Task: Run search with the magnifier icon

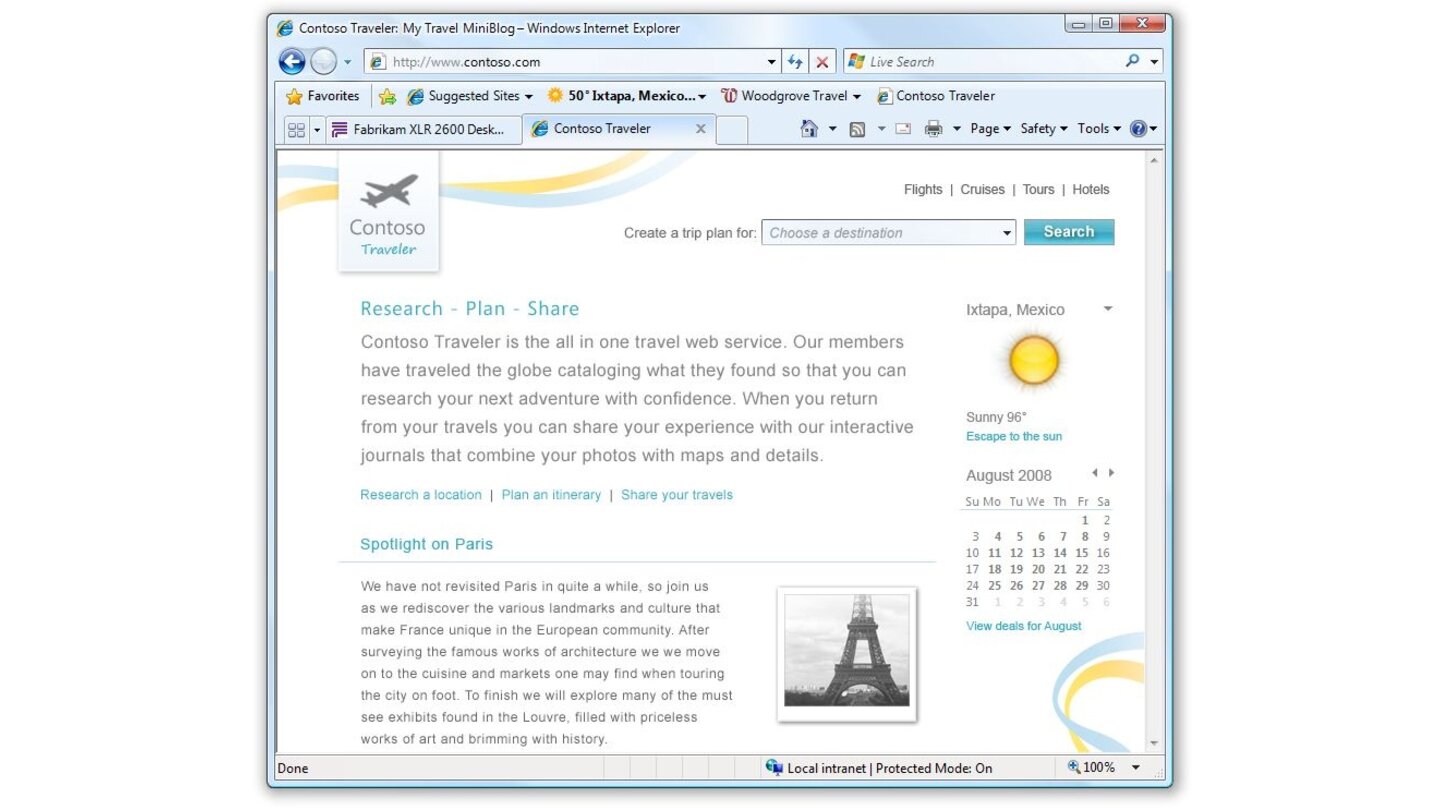Action: point(1132,61)
